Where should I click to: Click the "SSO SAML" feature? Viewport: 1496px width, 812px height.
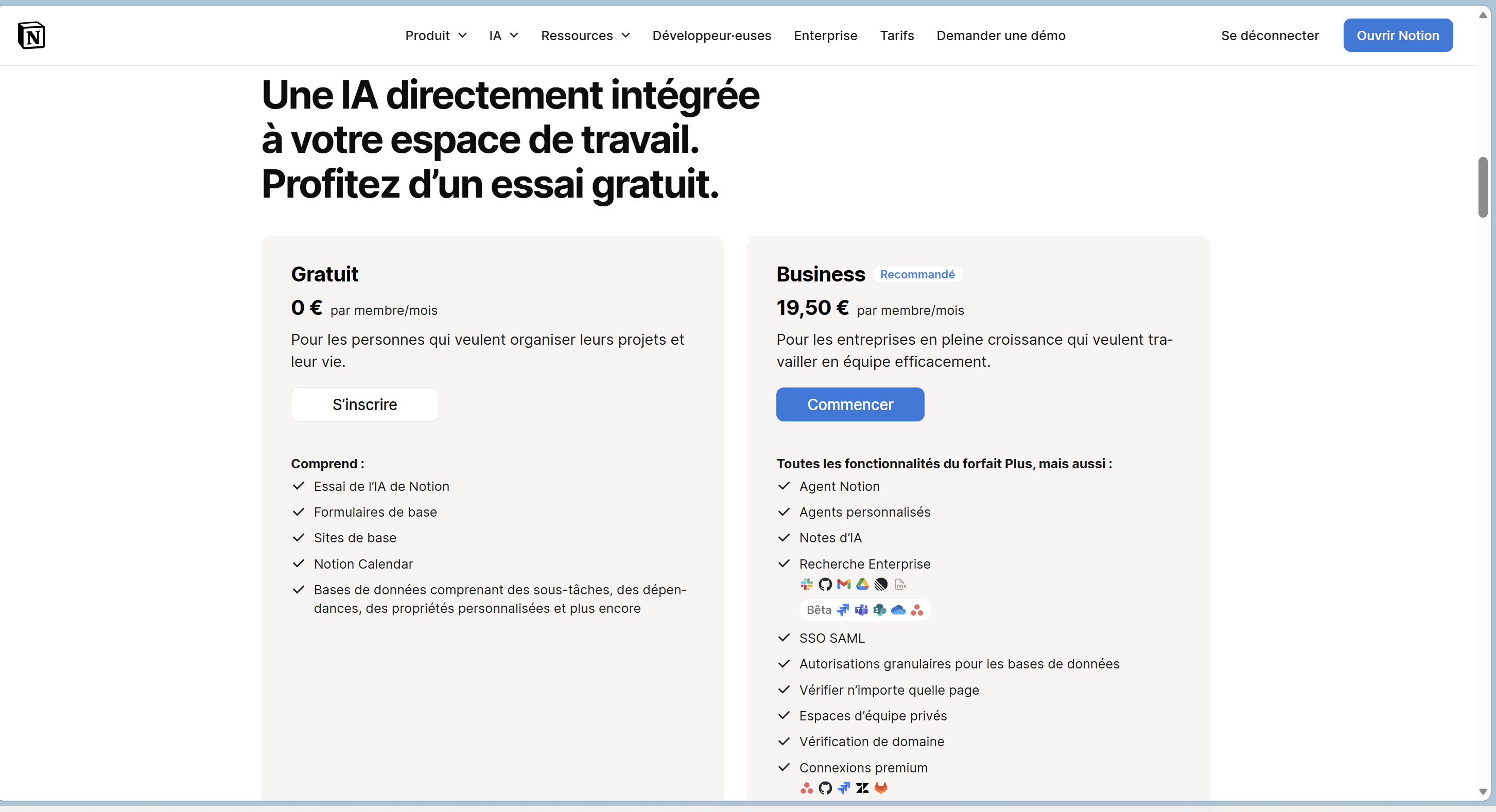click(x=831, y=639)
